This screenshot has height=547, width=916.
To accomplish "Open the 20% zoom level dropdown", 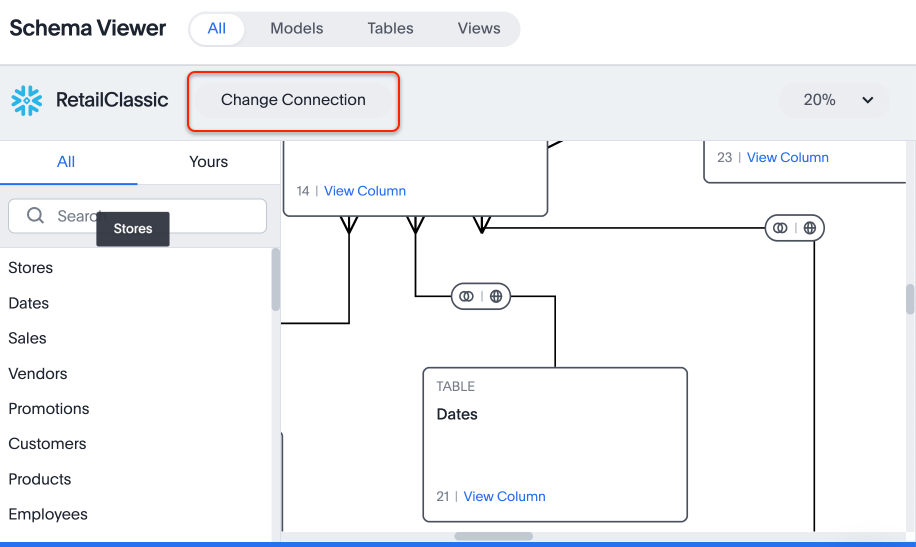I will (833, 100).
